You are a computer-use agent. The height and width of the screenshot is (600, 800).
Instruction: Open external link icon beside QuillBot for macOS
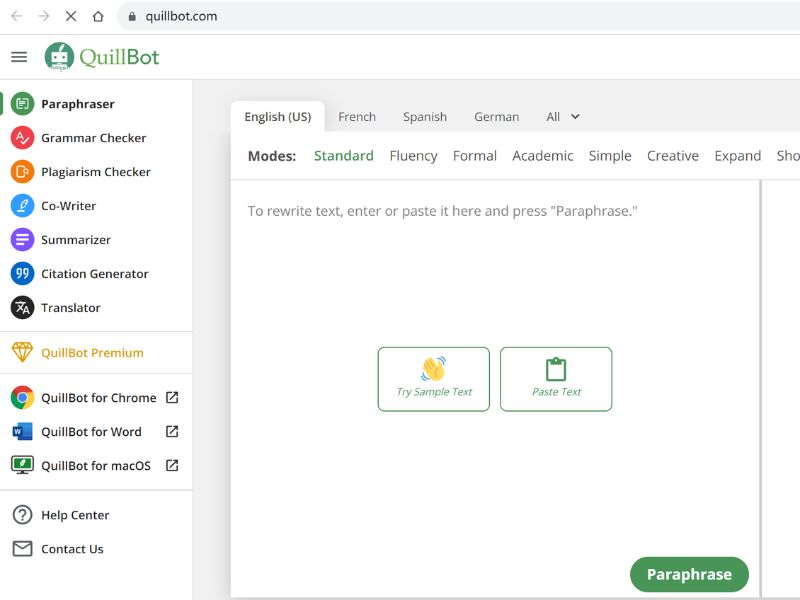(172, 465)
